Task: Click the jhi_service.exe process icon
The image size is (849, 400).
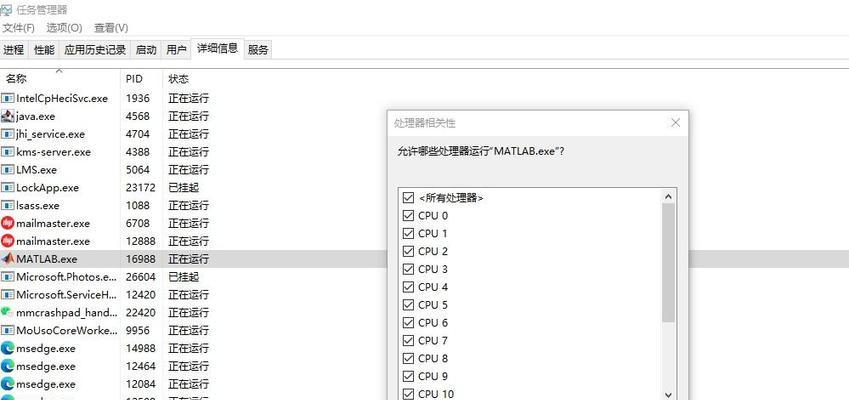Action: point(8,134)
